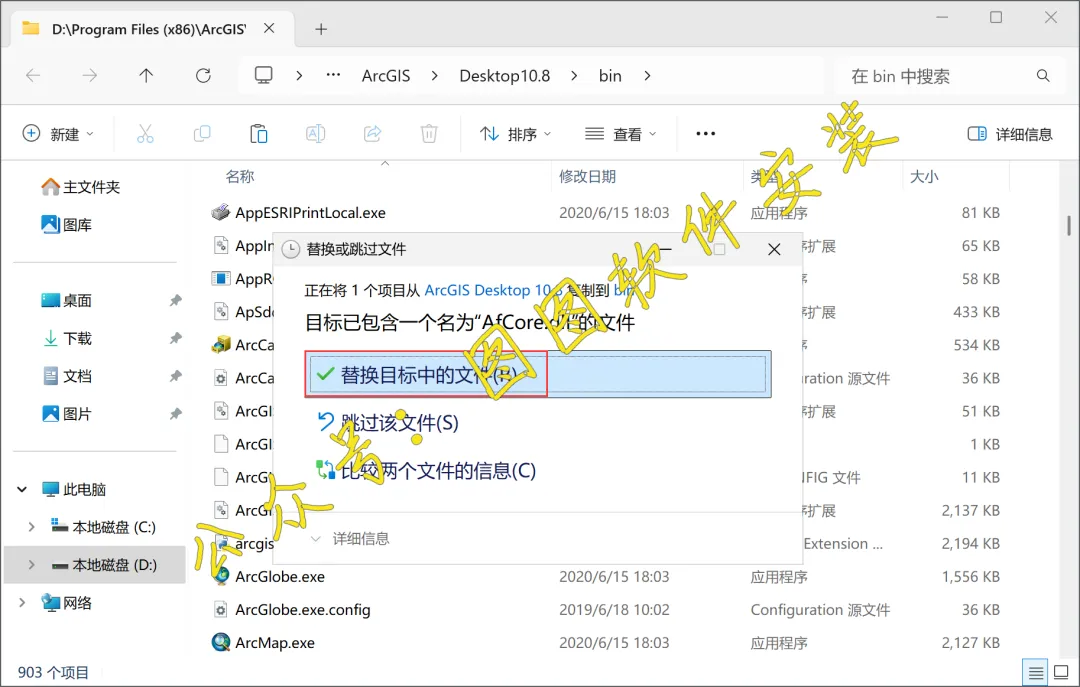This screenshot has height=687, width=1080.
Task: Unpin Documents (文档) via its pin icon
Action: coord(176,376)
